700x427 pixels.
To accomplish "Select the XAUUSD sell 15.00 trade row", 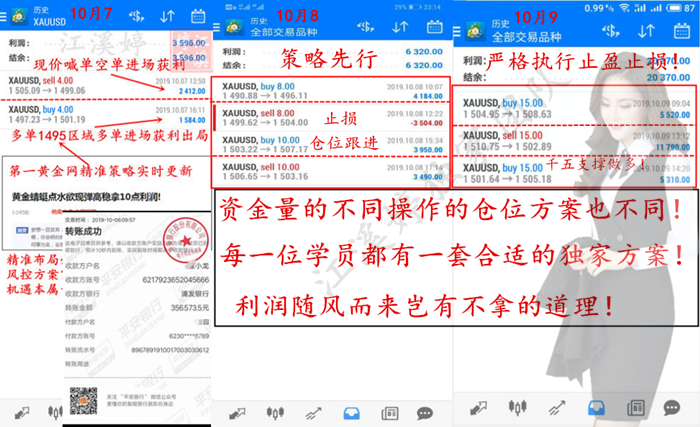I will [575, 141].
